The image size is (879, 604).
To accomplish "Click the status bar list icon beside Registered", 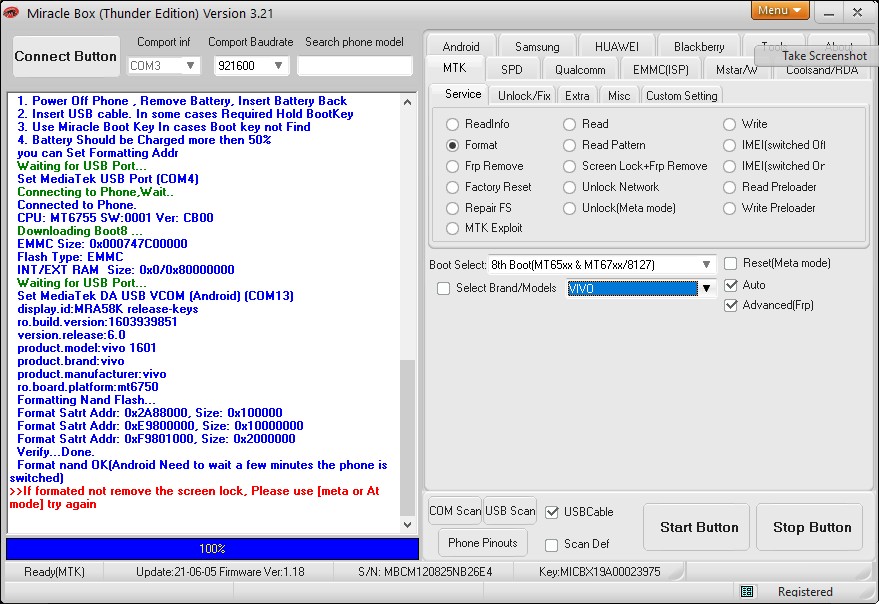I will 747,592.
